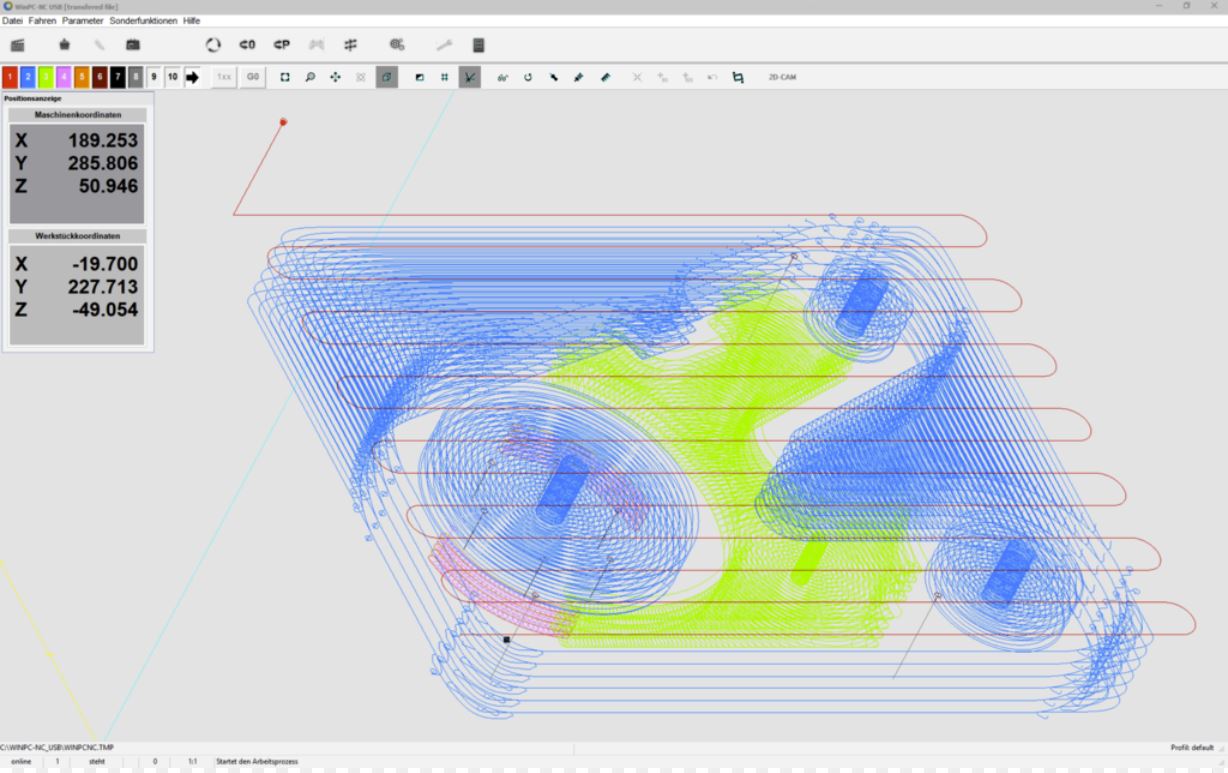Select the red tool number 1 color swatch
The height and width of the screenshot is (773, 1228).
(x=9, y=76)
